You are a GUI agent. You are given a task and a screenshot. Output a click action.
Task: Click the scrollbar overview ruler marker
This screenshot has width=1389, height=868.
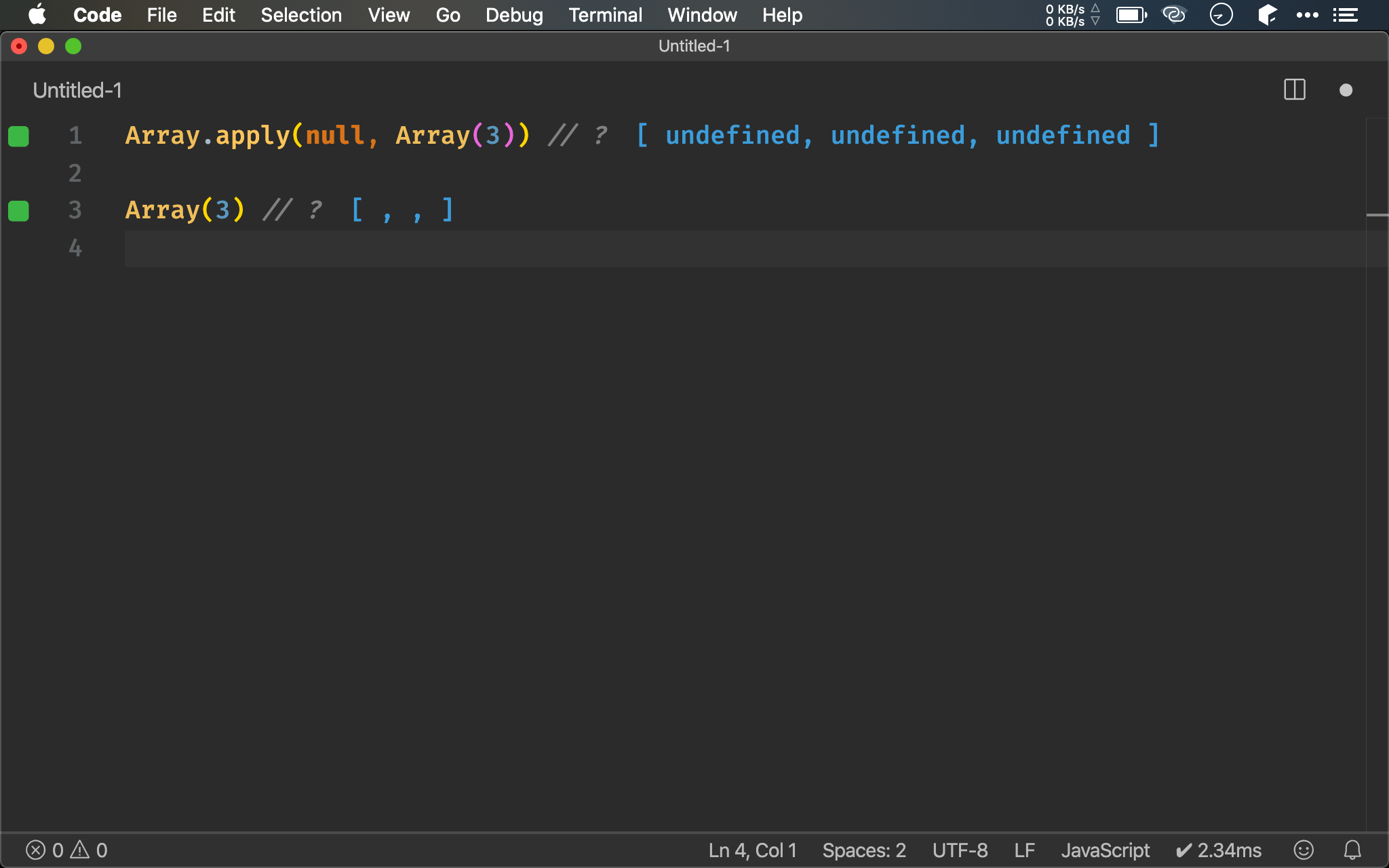tap(1377, 215)
